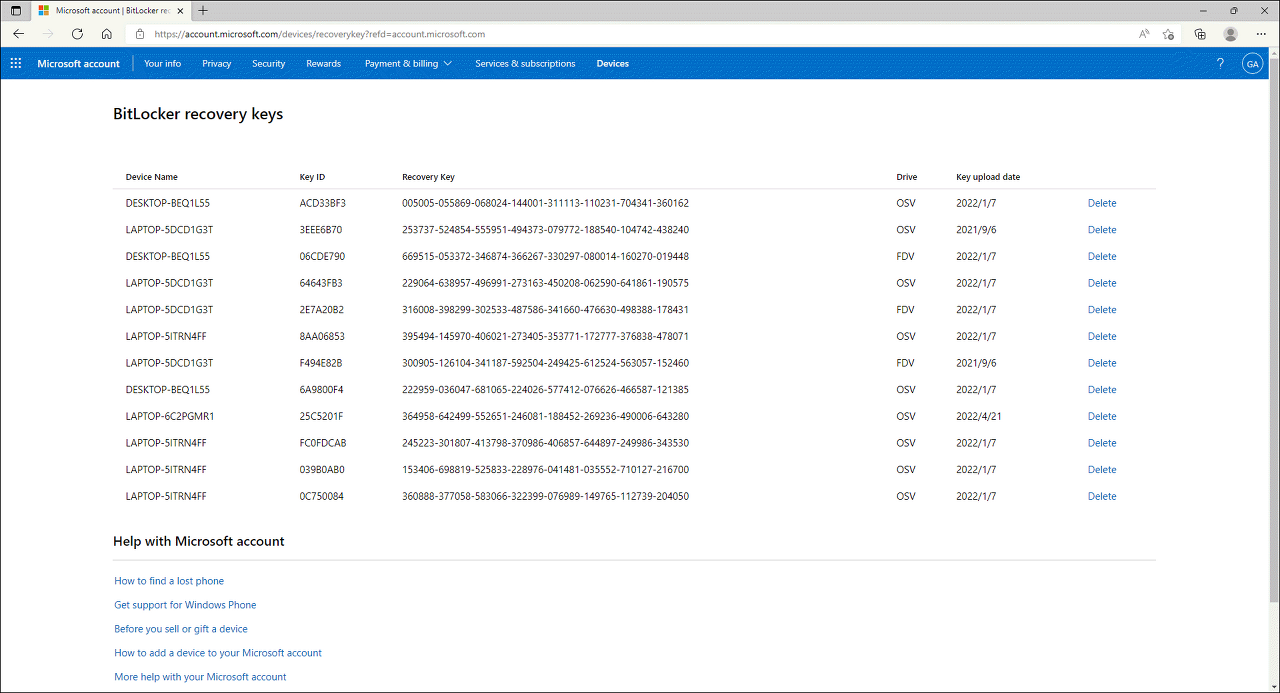Open a new browser tab
The width and height of the screenshot is (1280, 693).
203,10
